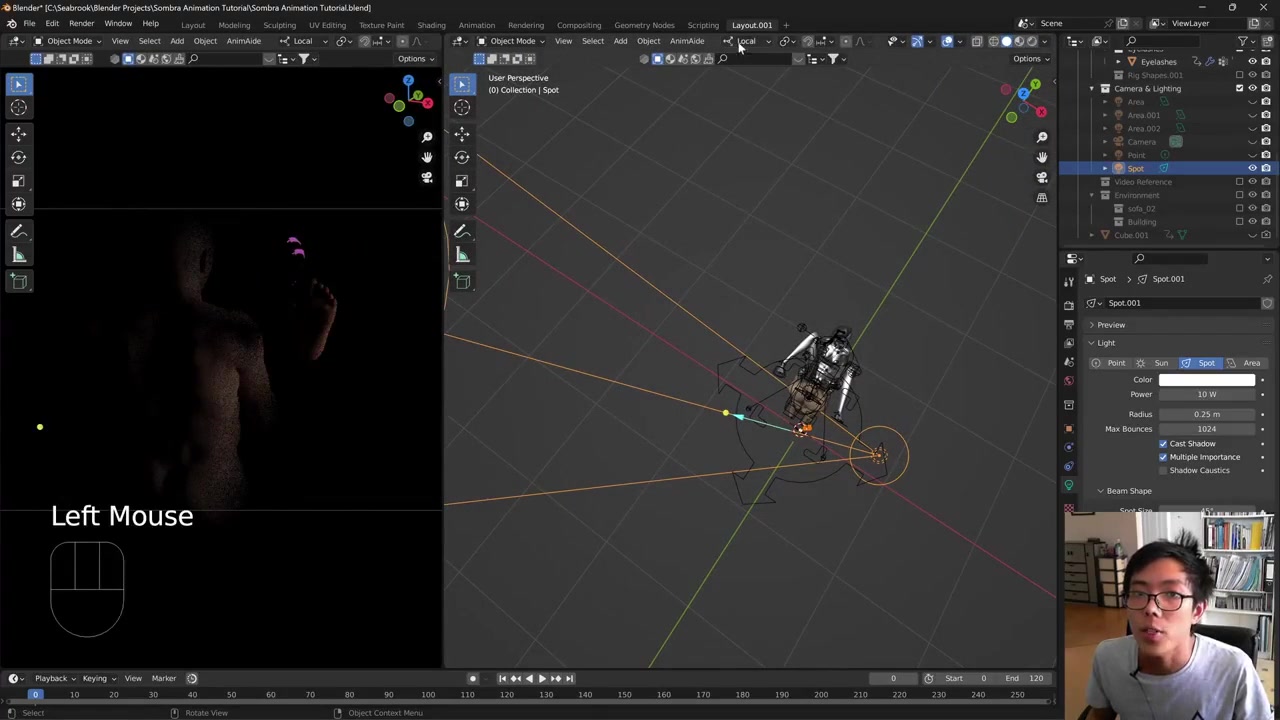
Task: Expand the Preview panel
Action: click(x=1110, y=325)
